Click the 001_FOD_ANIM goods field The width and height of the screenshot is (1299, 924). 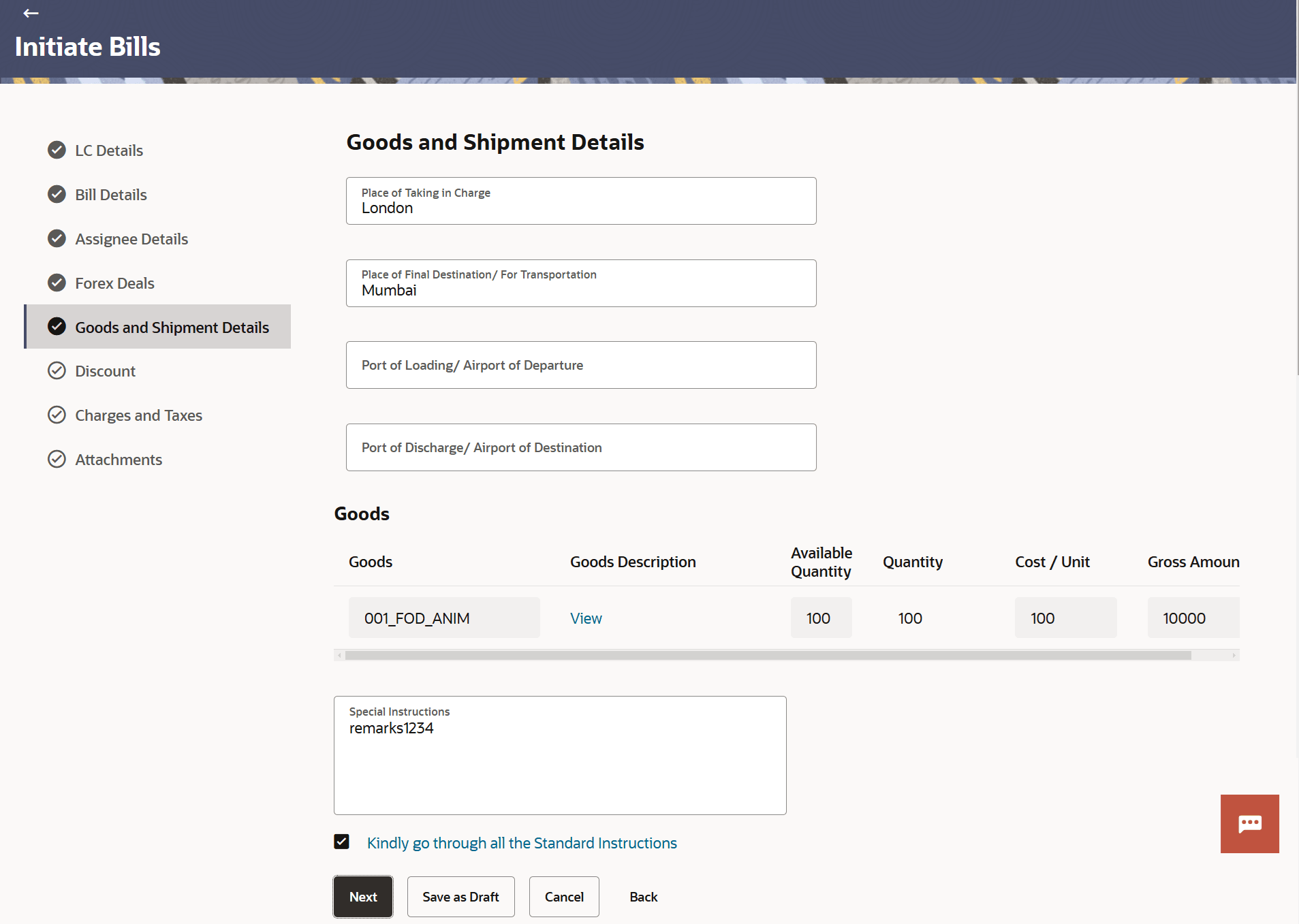[444, 618]
